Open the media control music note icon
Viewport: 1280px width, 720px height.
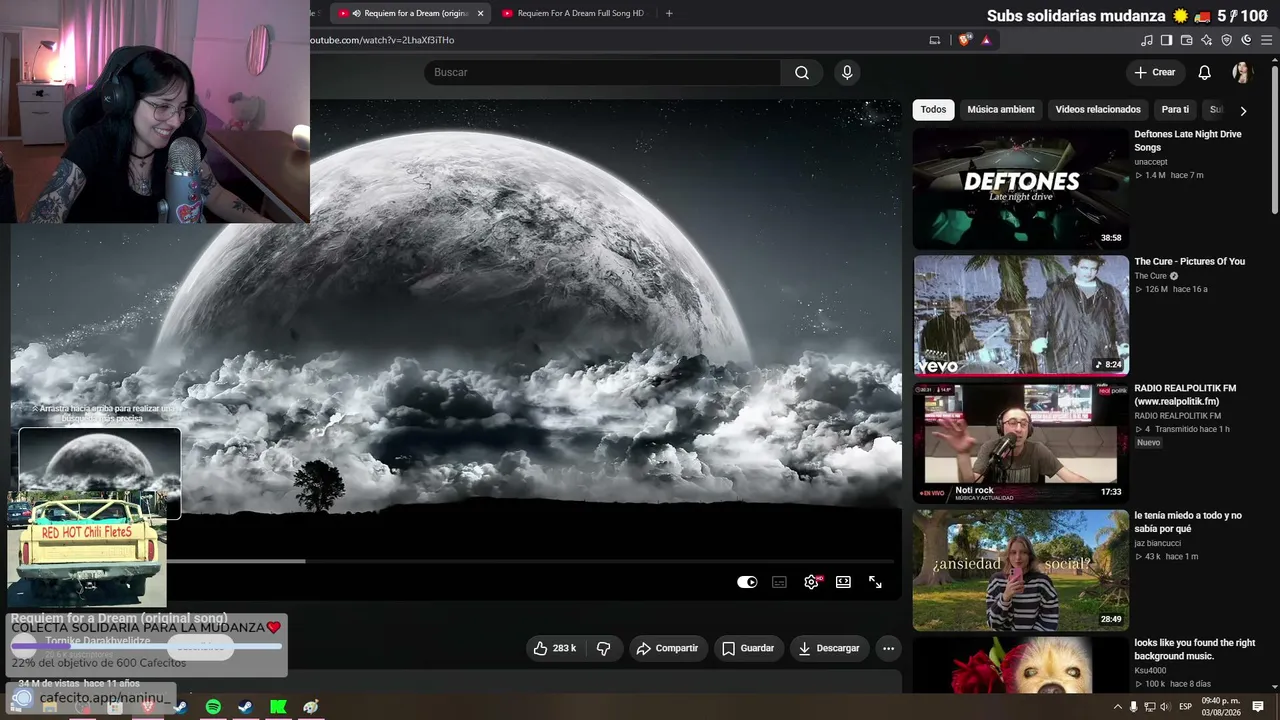[x=1147, y=40]
